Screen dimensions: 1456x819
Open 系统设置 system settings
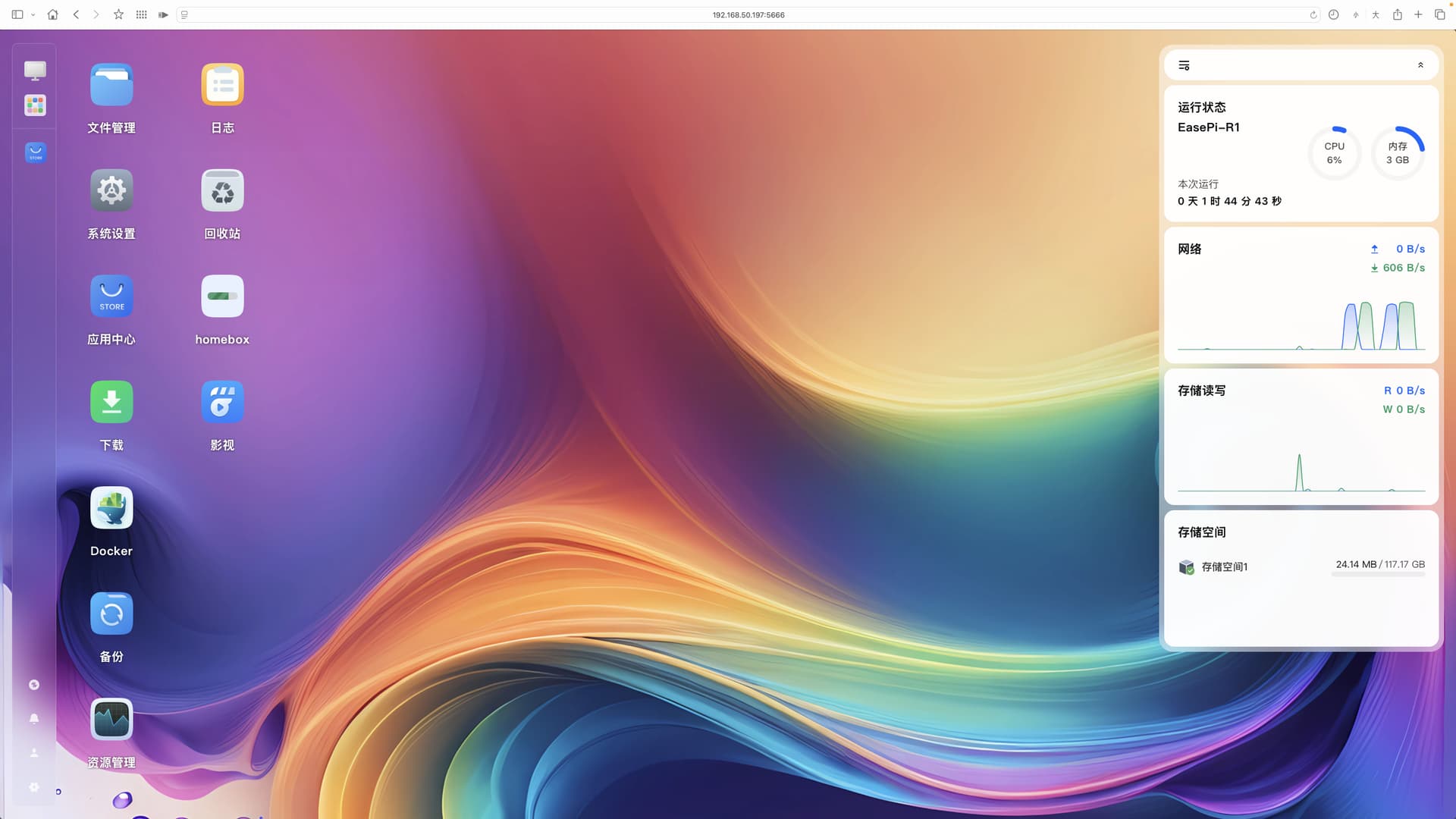[111, 190]
